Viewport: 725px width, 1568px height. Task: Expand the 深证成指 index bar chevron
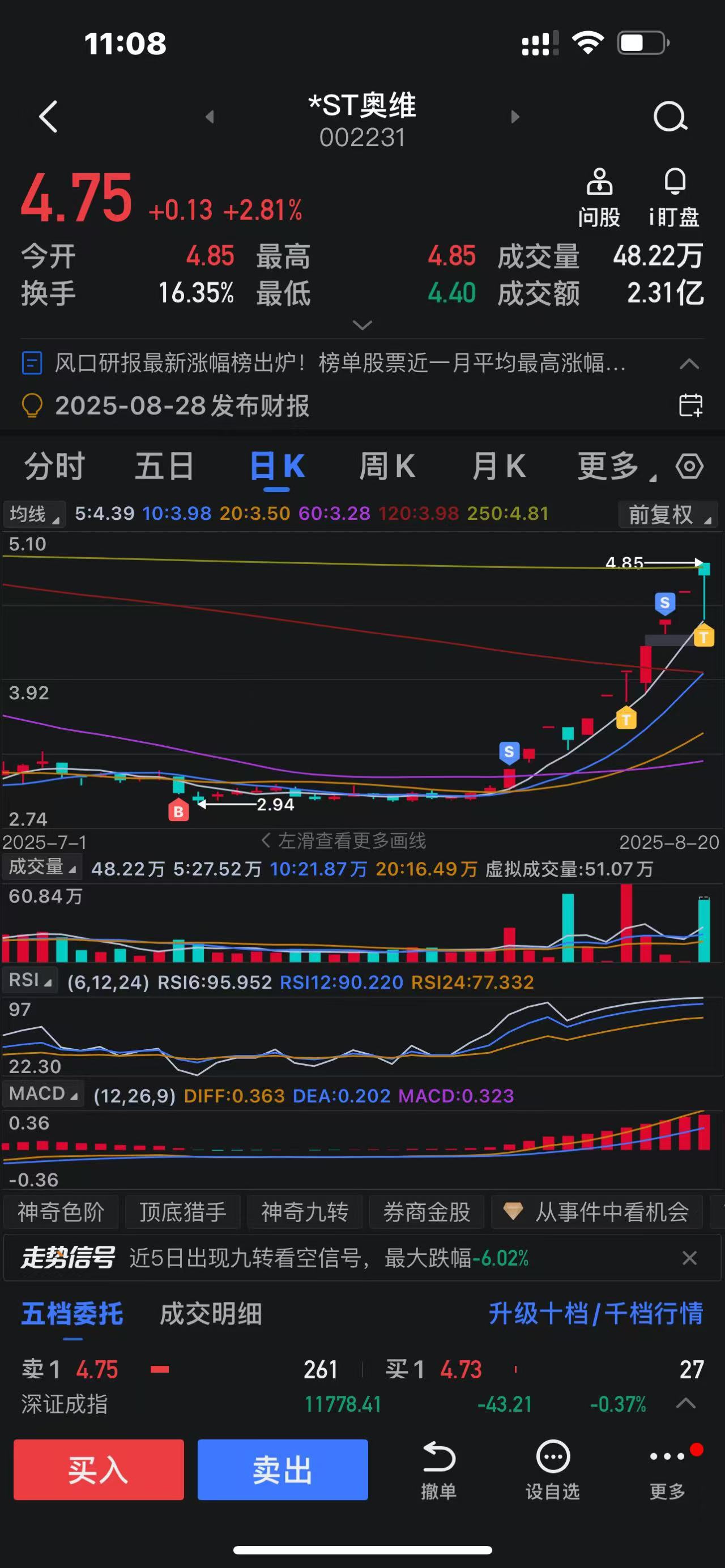[x=686, y=1403]
